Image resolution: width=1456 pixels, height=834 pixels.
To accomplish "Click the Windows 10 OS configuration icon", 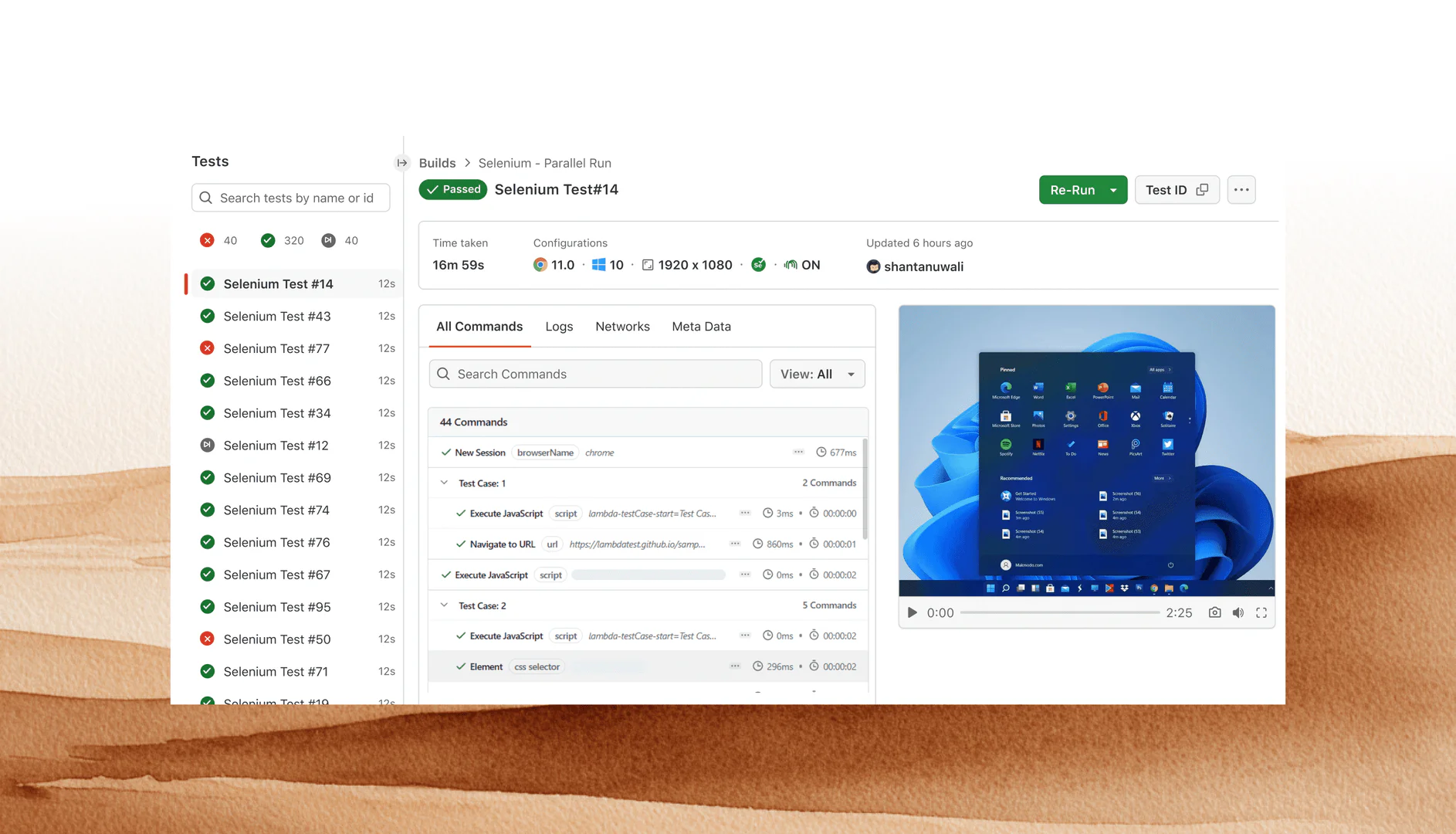I will [600, 265].
